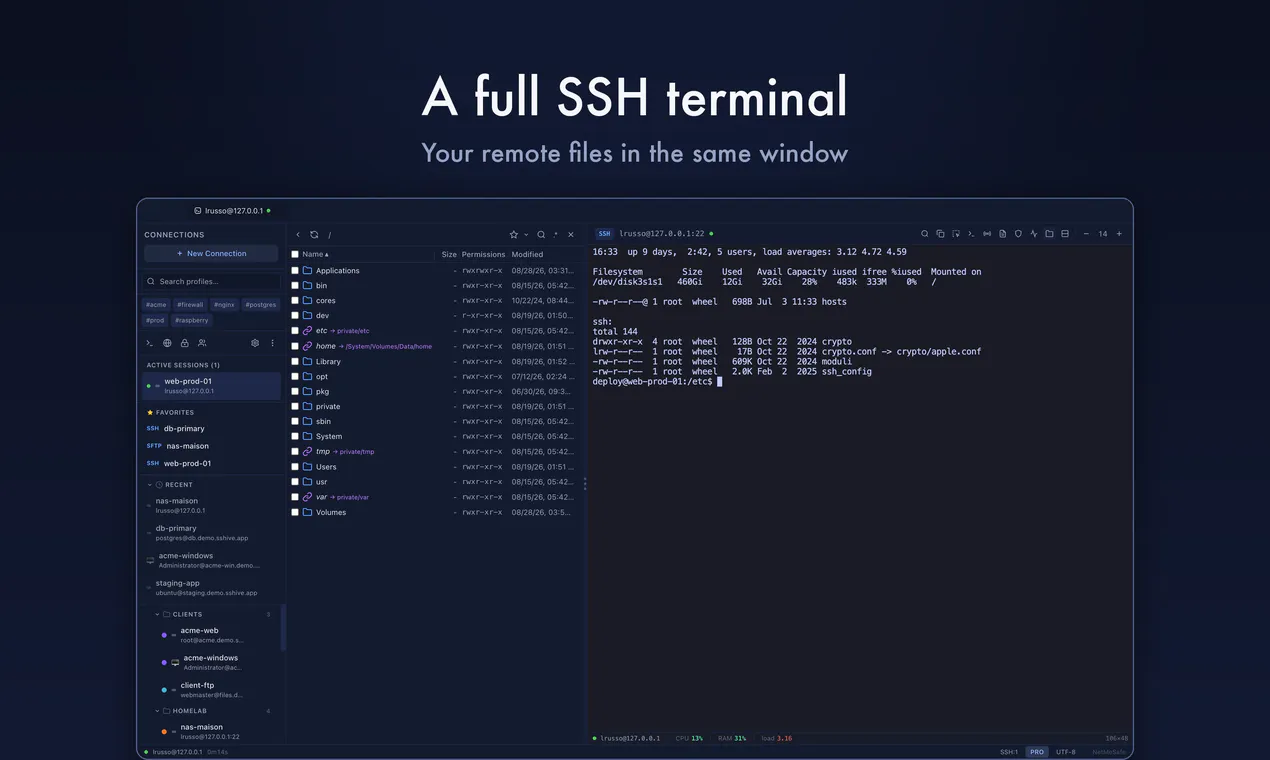Click the monitor icon beside acme-windows in Clients
The width and height of the screenshot is (1270, 760).
pos(175,662)
